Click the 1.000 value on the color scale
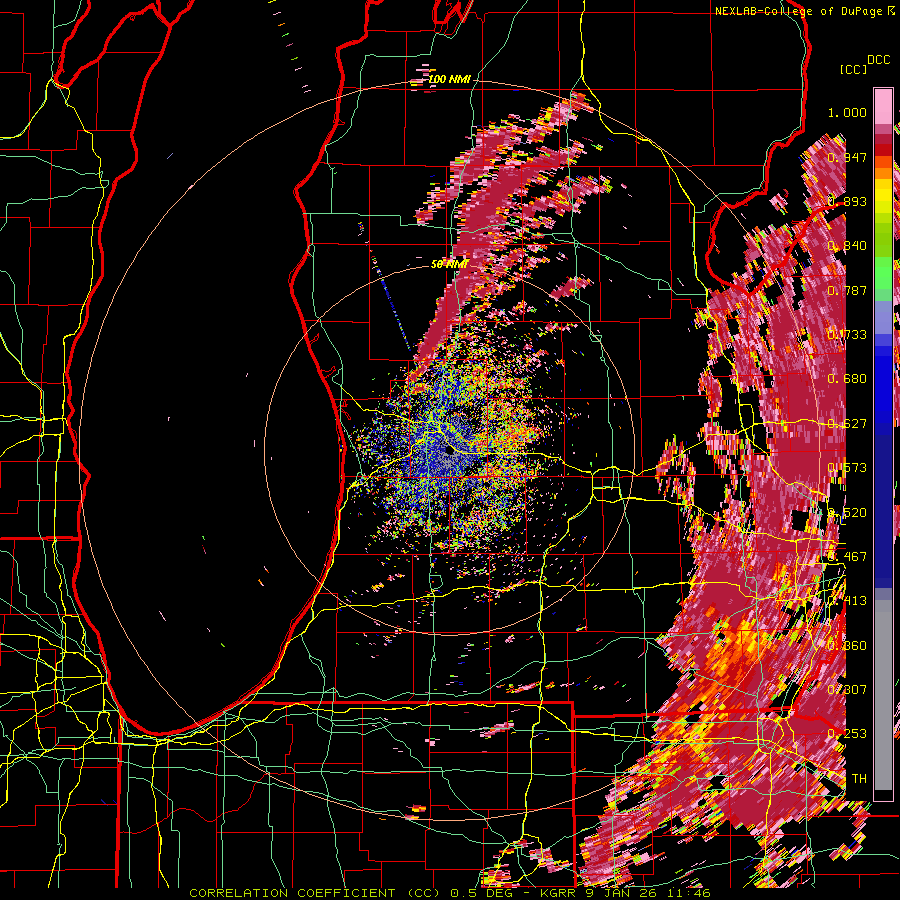 click(847, 112)
